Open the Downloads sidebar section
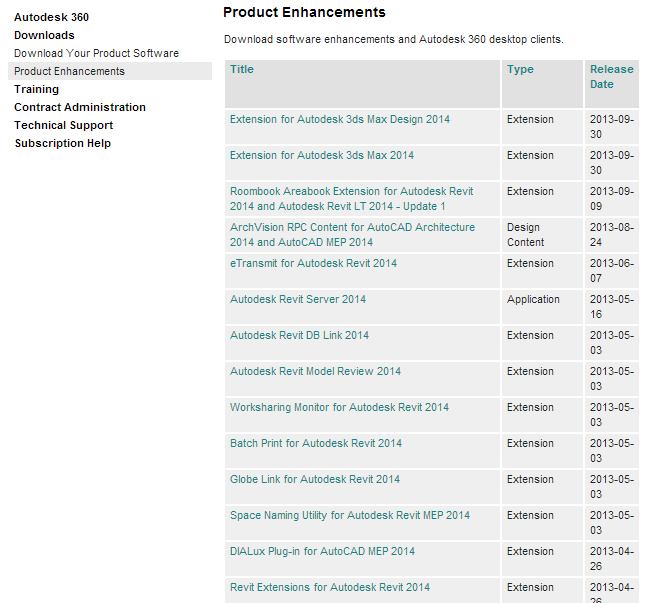Viewport: 647px width, 603px height. tap(44, 35)
